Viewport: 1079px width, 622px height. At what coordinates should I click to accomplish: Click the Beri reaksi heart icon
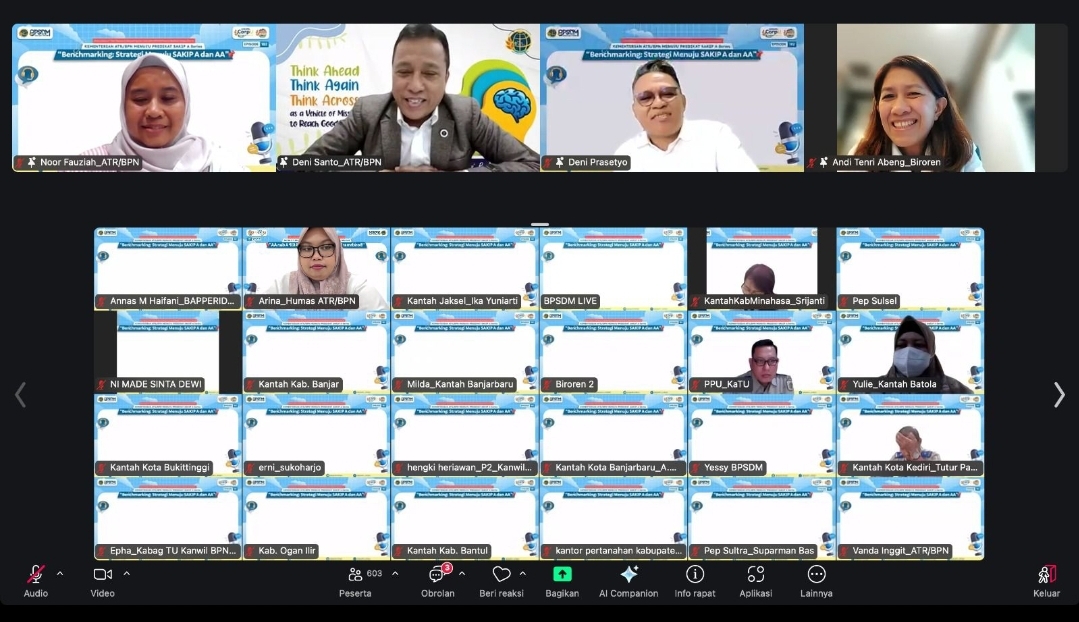pyautogui.click(x=501, y=575)
